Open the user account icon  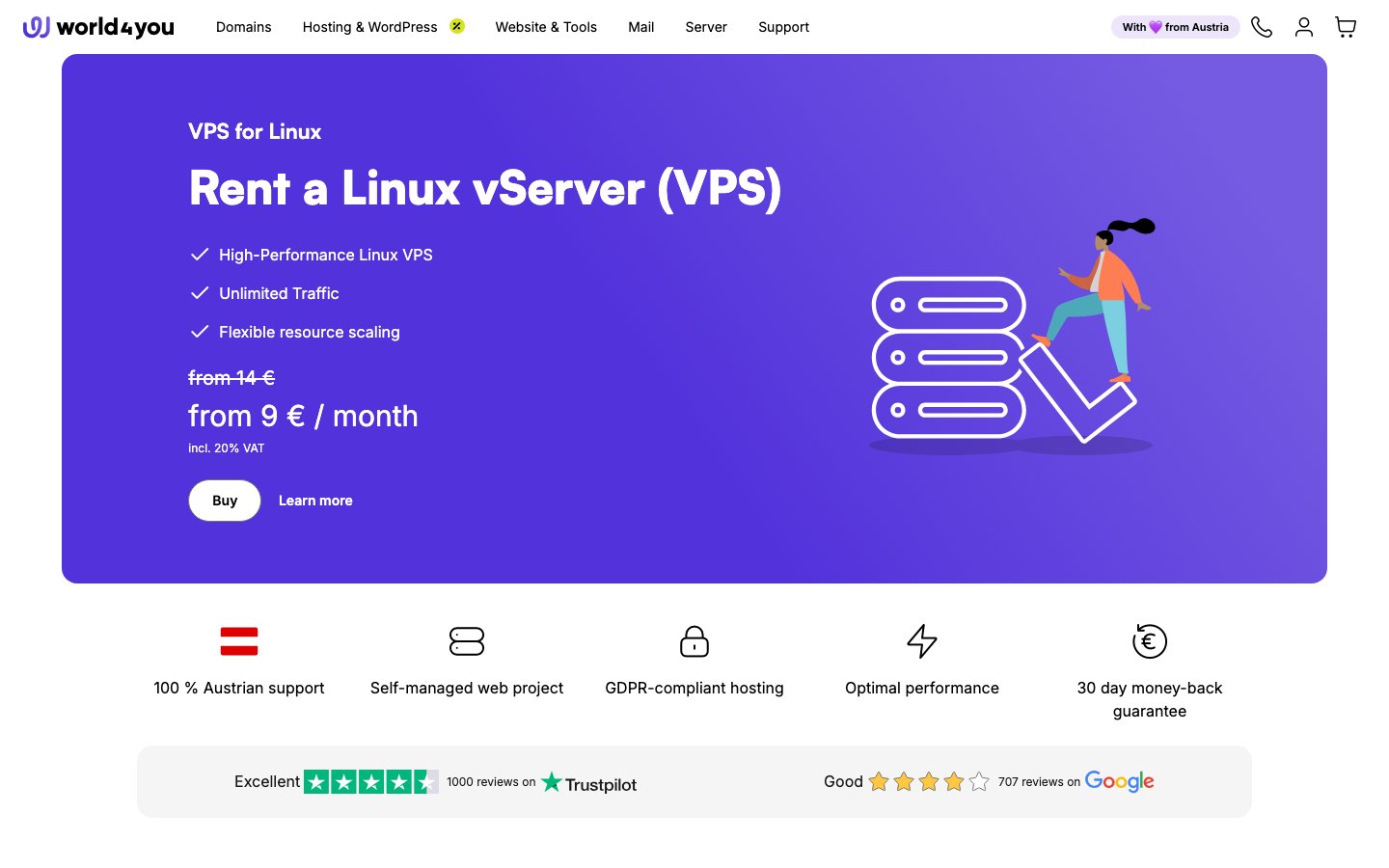(1304, 27)
